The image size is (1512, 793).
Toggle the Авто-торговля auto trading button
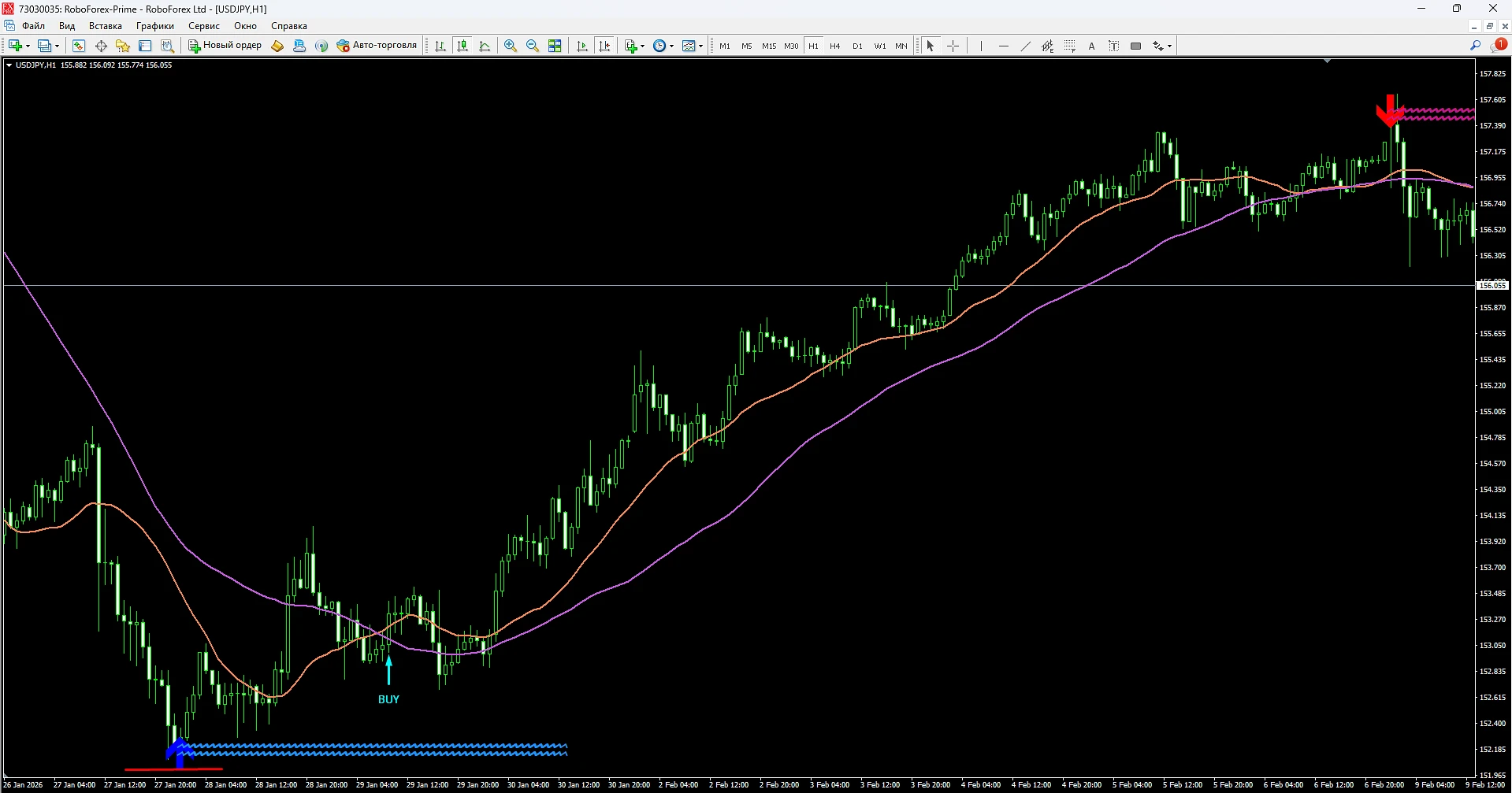tap(377, 46)
